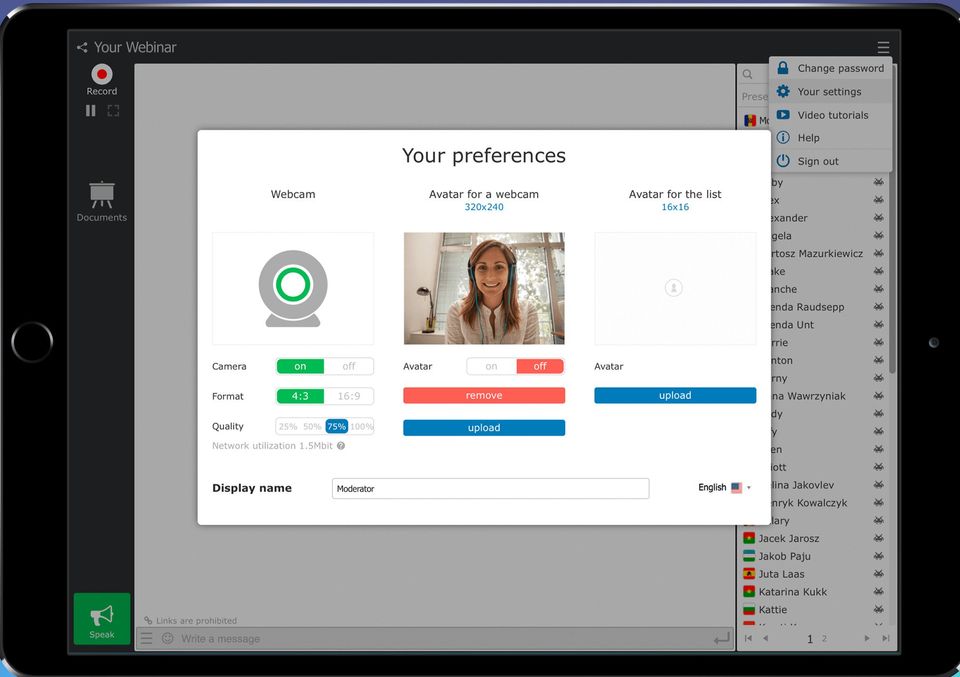Select Your settings menu item
Image resolution: width=960 pixels, height=677 pixels.
(831, 91)
